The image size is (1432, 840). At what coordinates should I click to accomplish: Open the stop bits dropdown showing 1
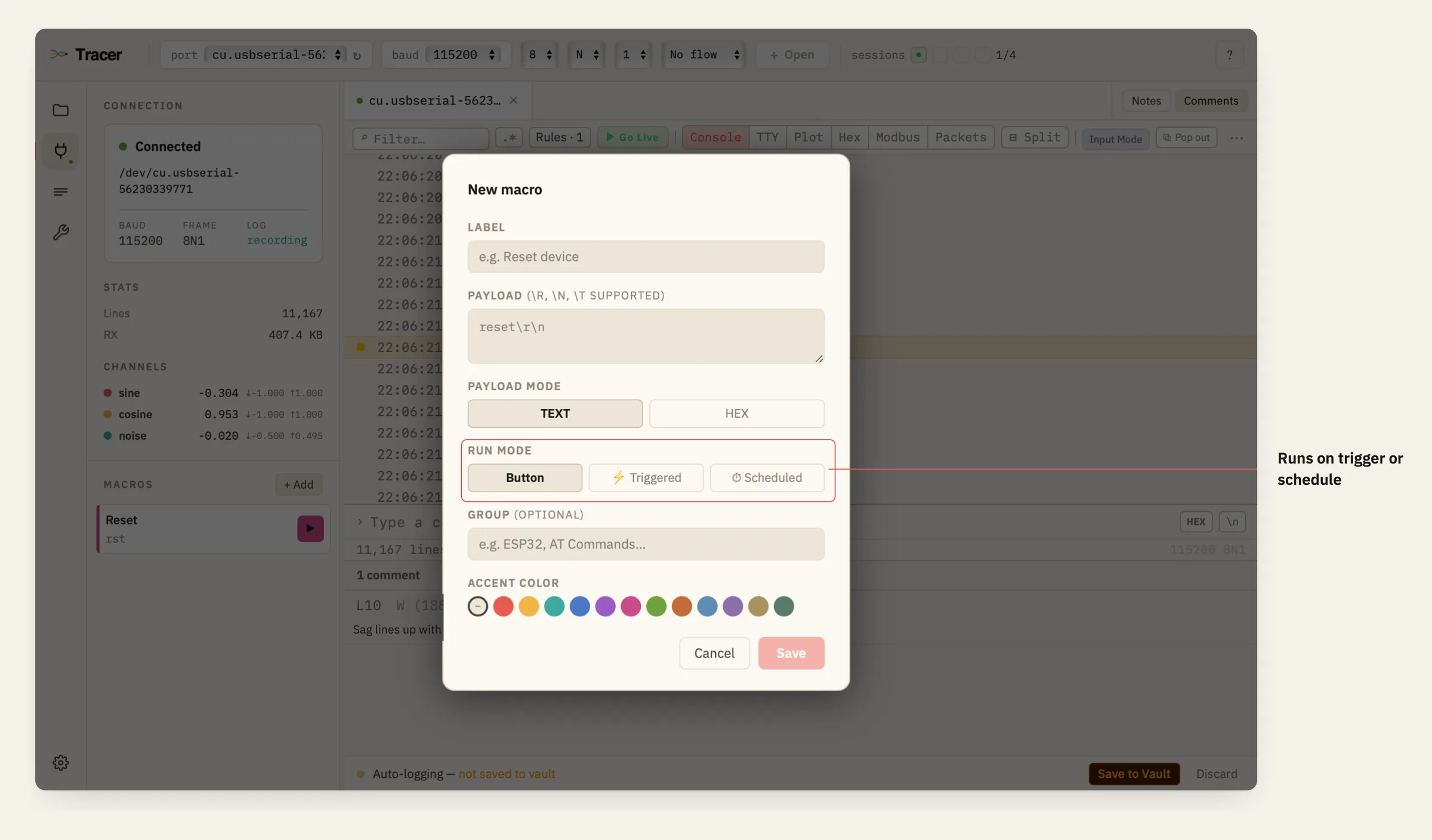pyautogui.click(x=634, y=55)
